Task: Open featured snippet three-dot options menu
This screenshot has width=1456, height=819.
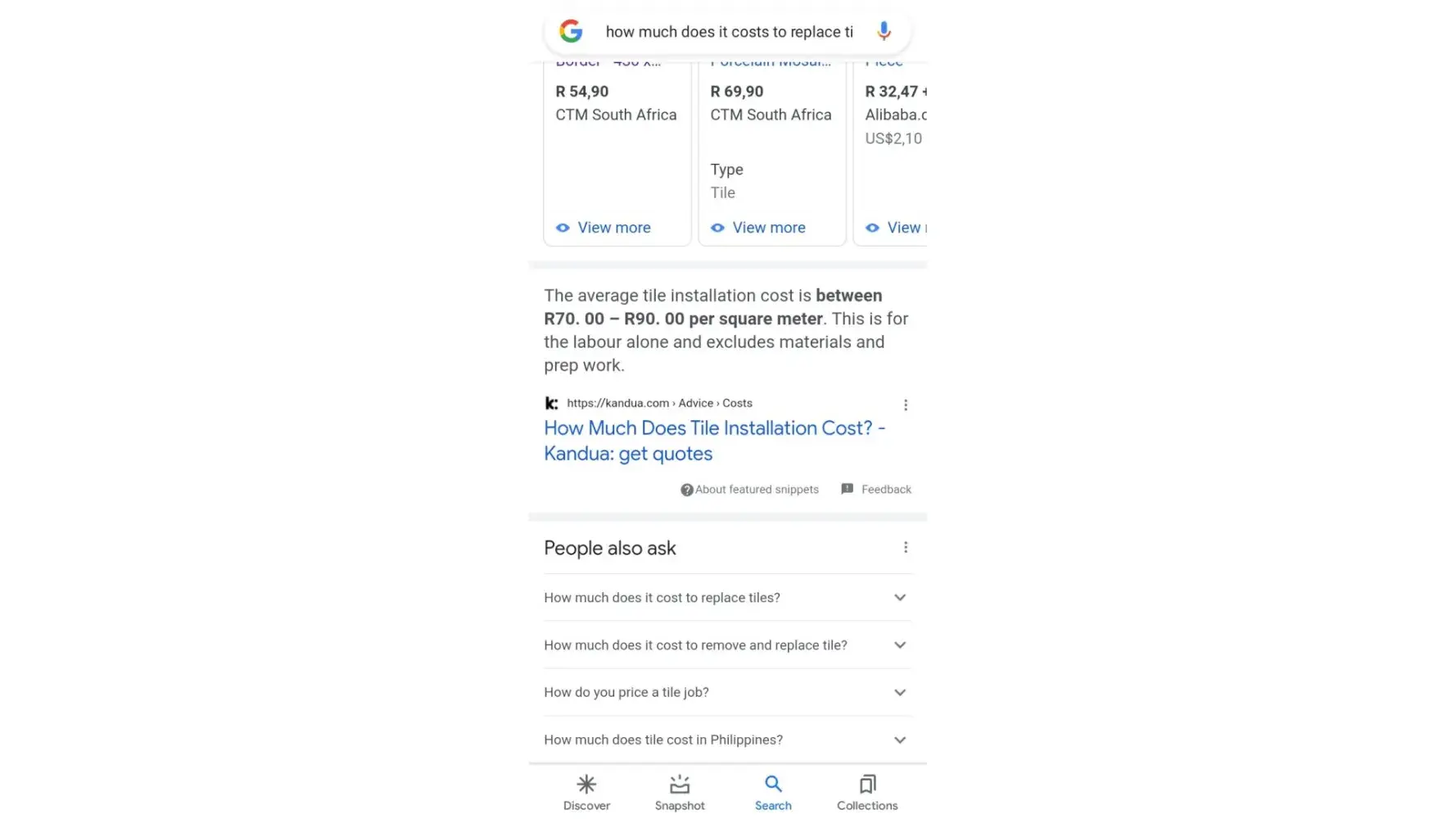Action: [x=905, y=405]
